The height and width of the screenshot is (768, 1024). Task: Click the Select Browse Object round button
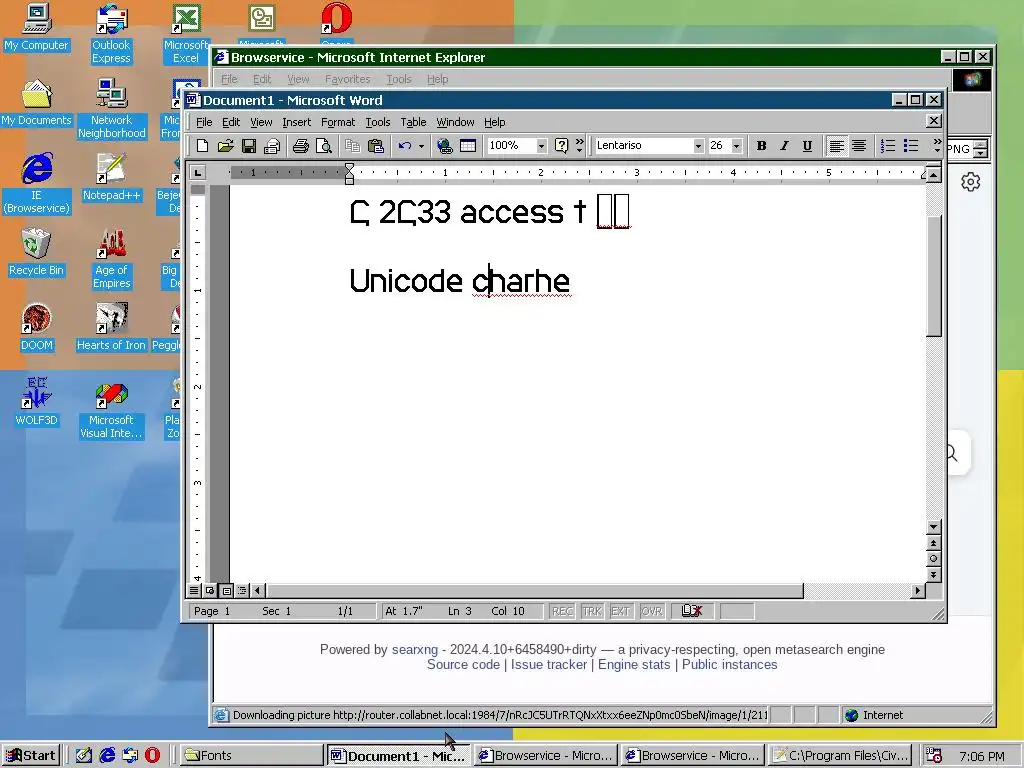(x=933, y=558)
